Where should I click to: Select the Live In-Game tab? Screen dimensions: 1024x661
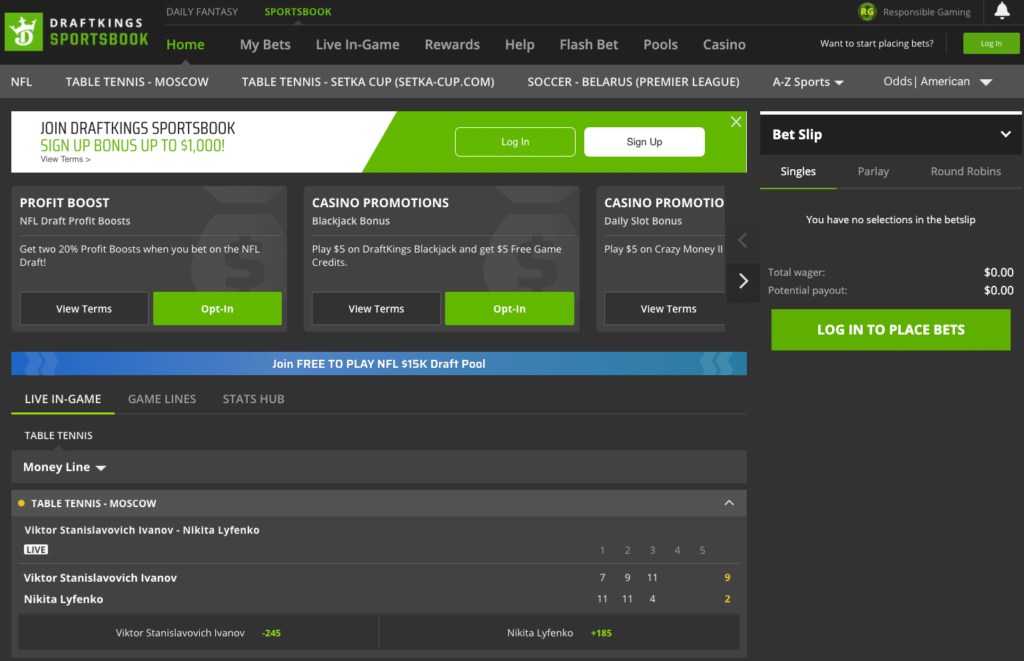tap(63, 399)
